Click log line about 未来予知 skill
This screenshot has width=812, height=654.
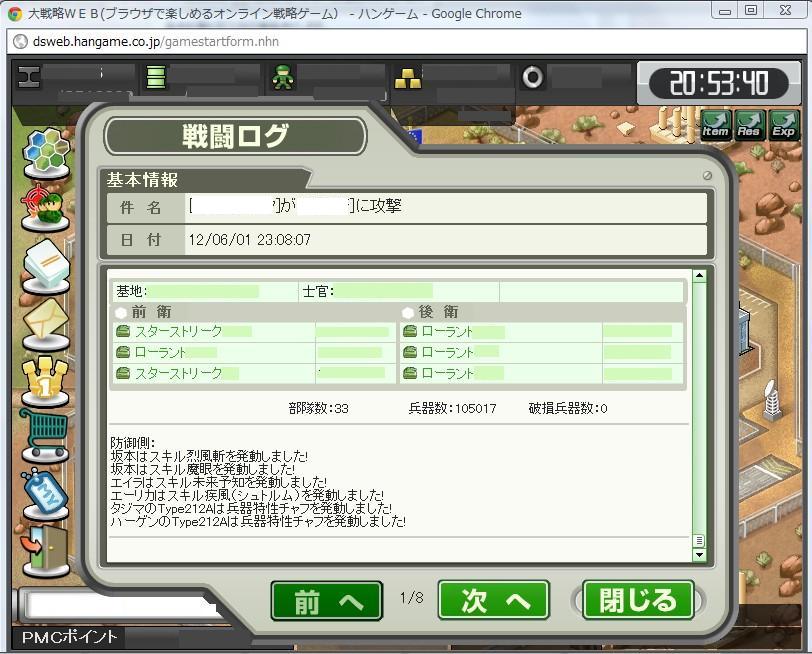click(219, 482)
